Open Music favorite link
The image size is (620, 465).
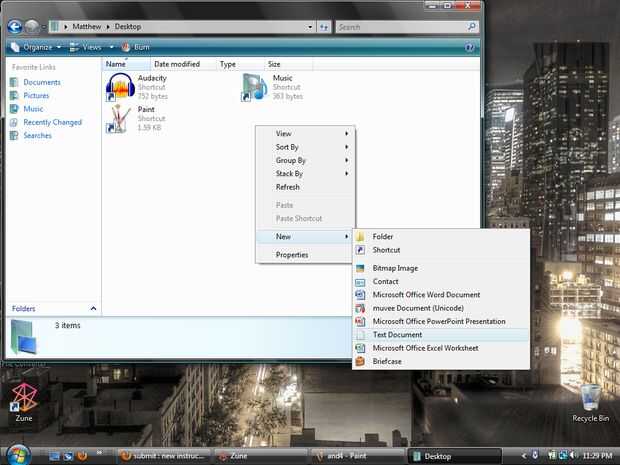(x=33, y=109)
